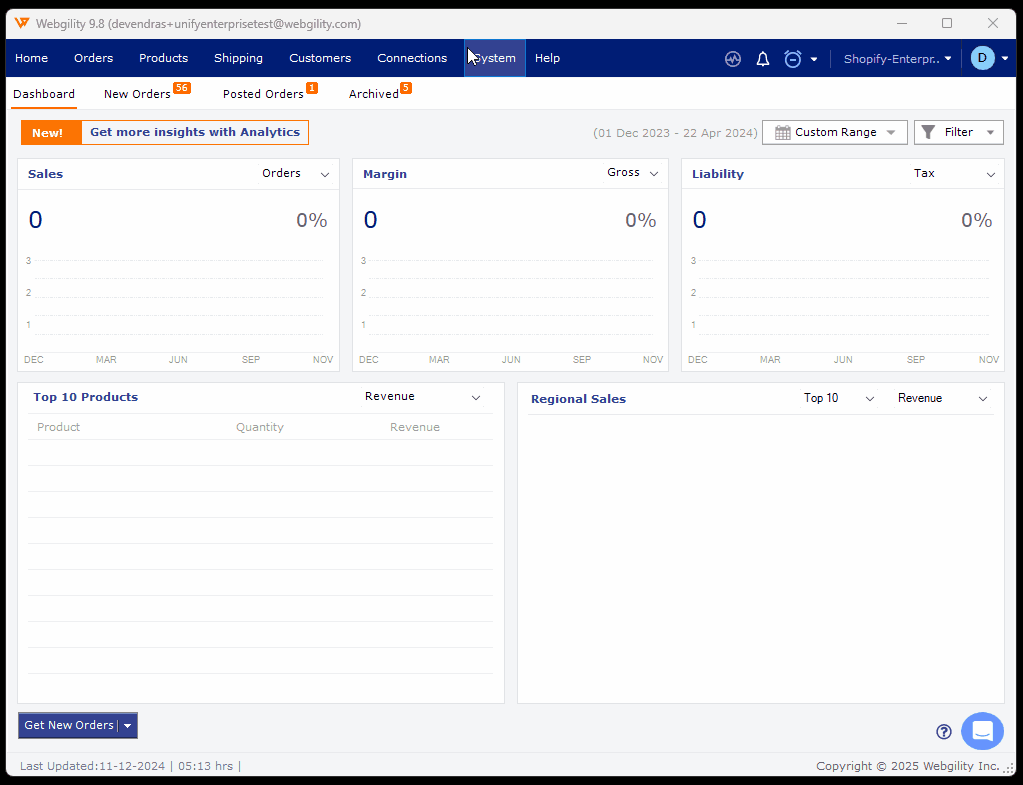The image size is (1023, 785).
Task: Switch to the Posted Orders tab
Action: 263,94
